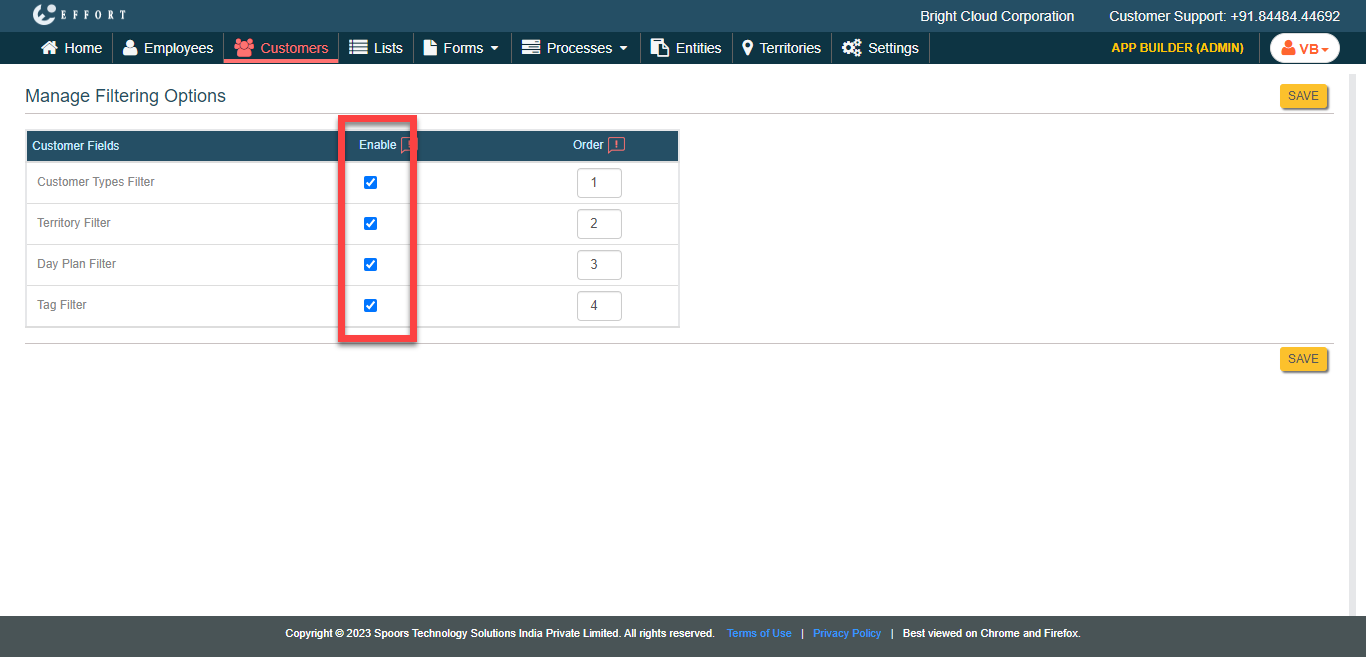Screen dimensions: 1366x657
Task: Open the Terms of Use link
Action: tap(759, 633)
